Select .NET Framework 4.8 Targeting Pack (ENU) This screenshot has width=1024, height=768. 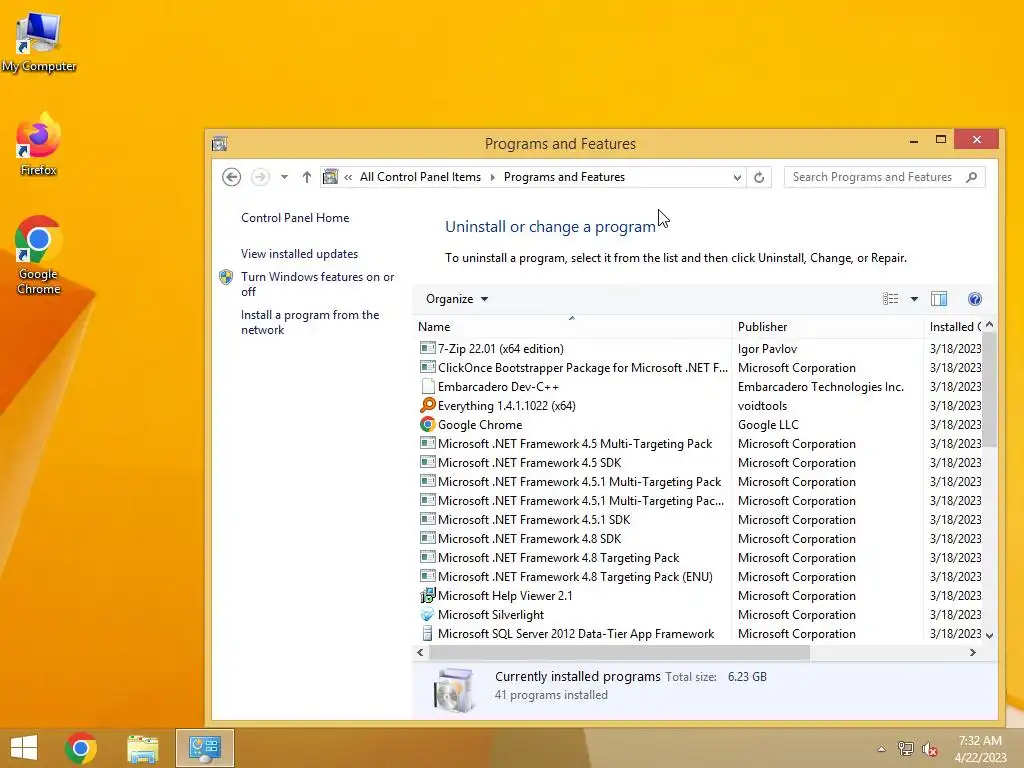(x=699, y=577)
